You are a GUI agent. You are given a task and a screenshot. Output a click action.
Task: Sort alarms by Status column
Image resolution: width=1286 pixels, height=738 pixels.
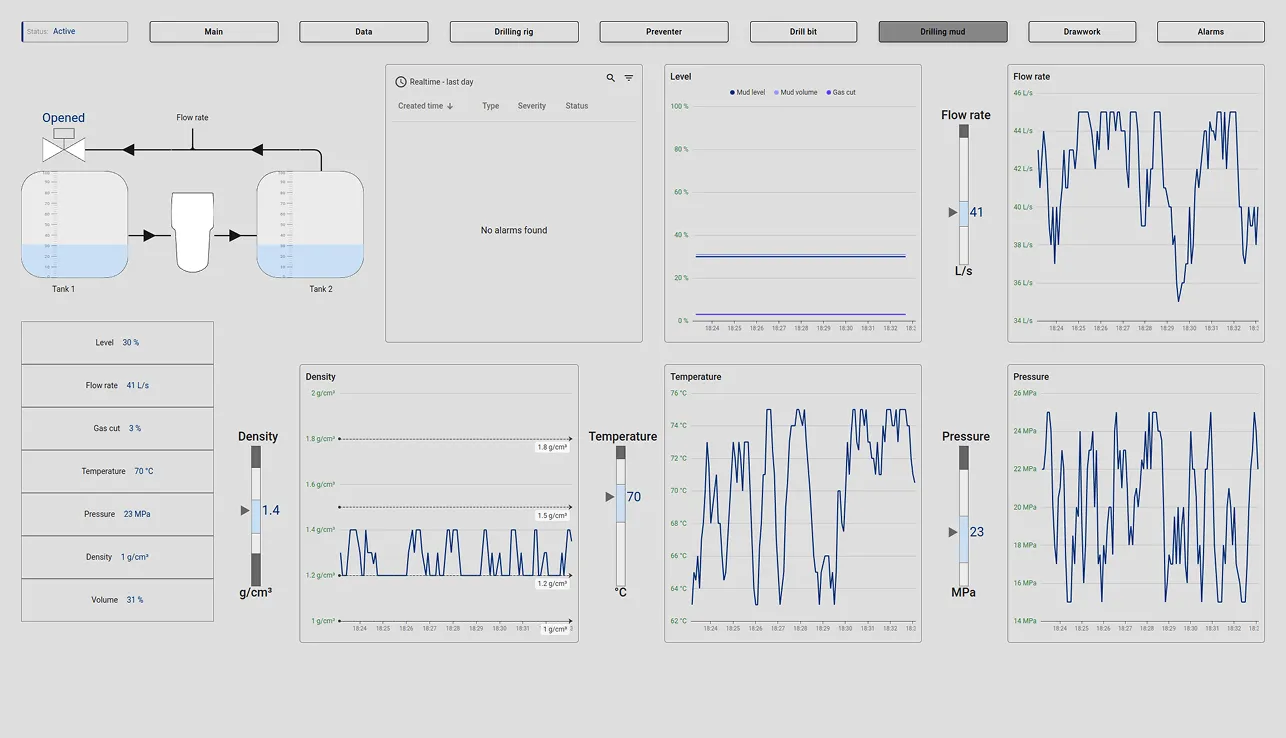[576, 106]
